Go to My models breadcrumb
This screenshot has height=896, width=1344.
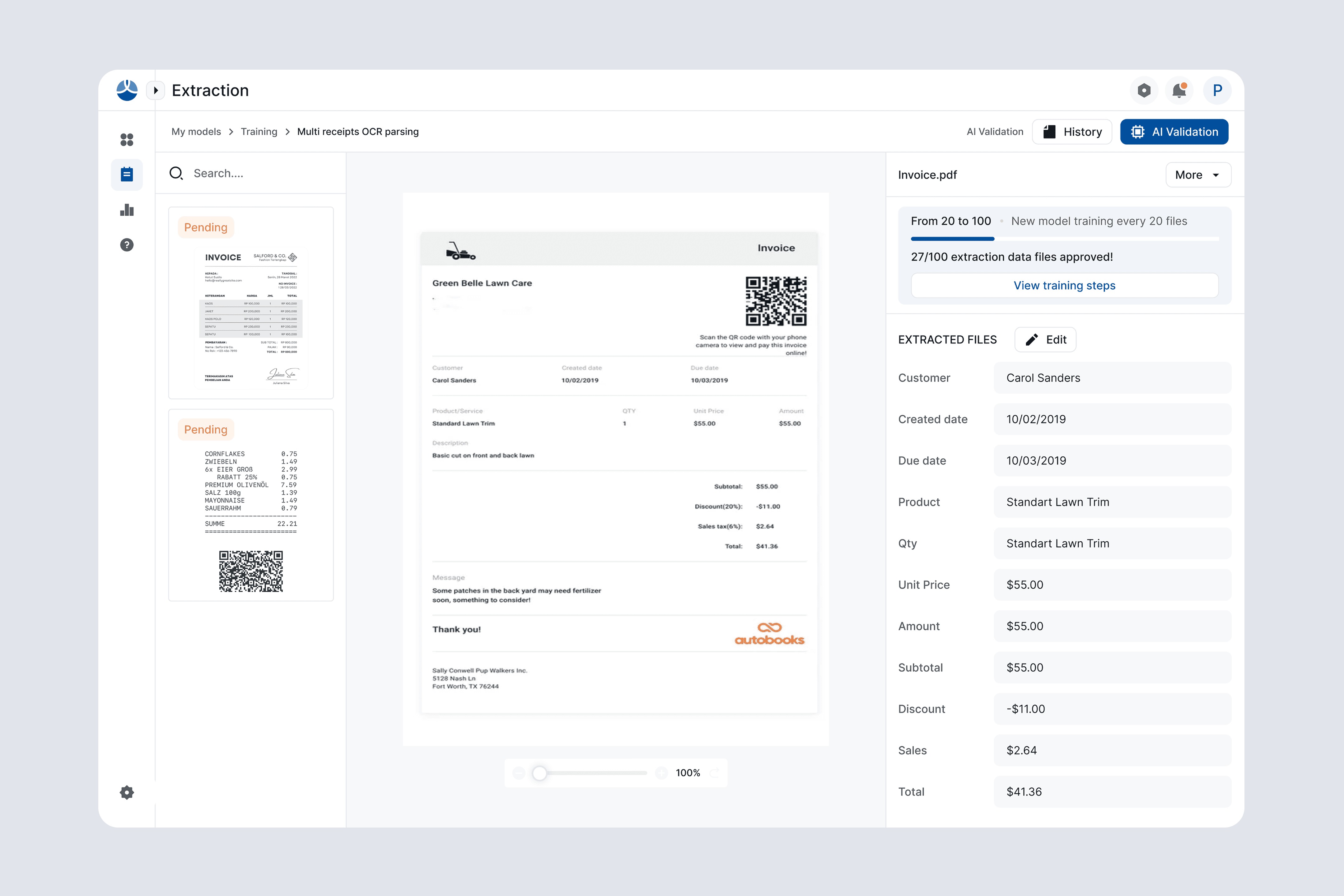tap(196, 131)
